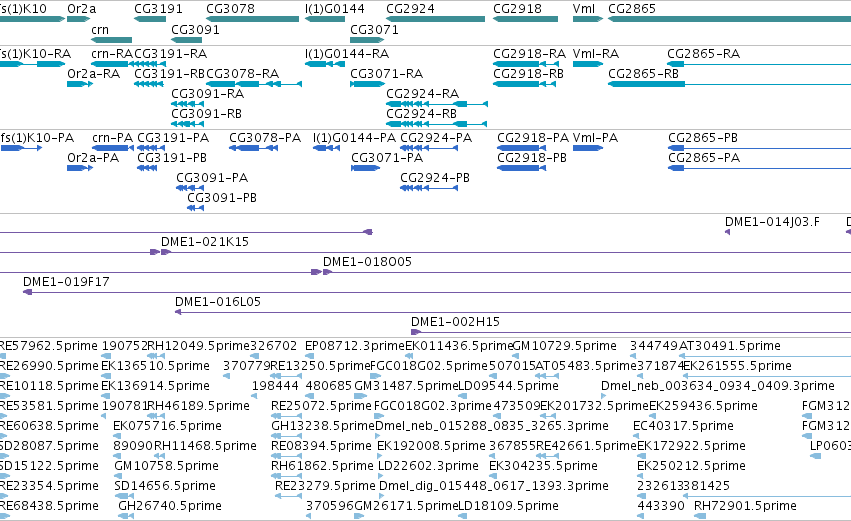
Task: Click the CG2918 gene label
Action: (x=517, y=9)
